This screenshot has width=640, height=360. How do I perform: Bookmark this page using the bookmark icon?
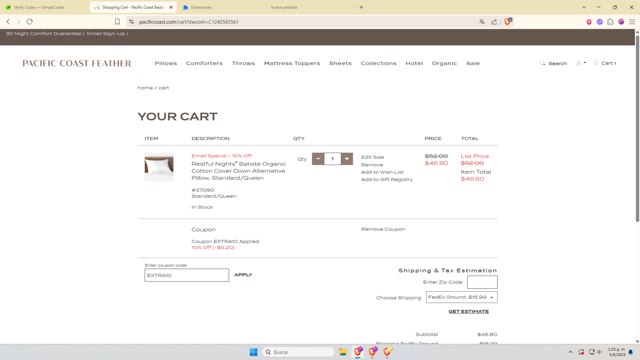117,22
